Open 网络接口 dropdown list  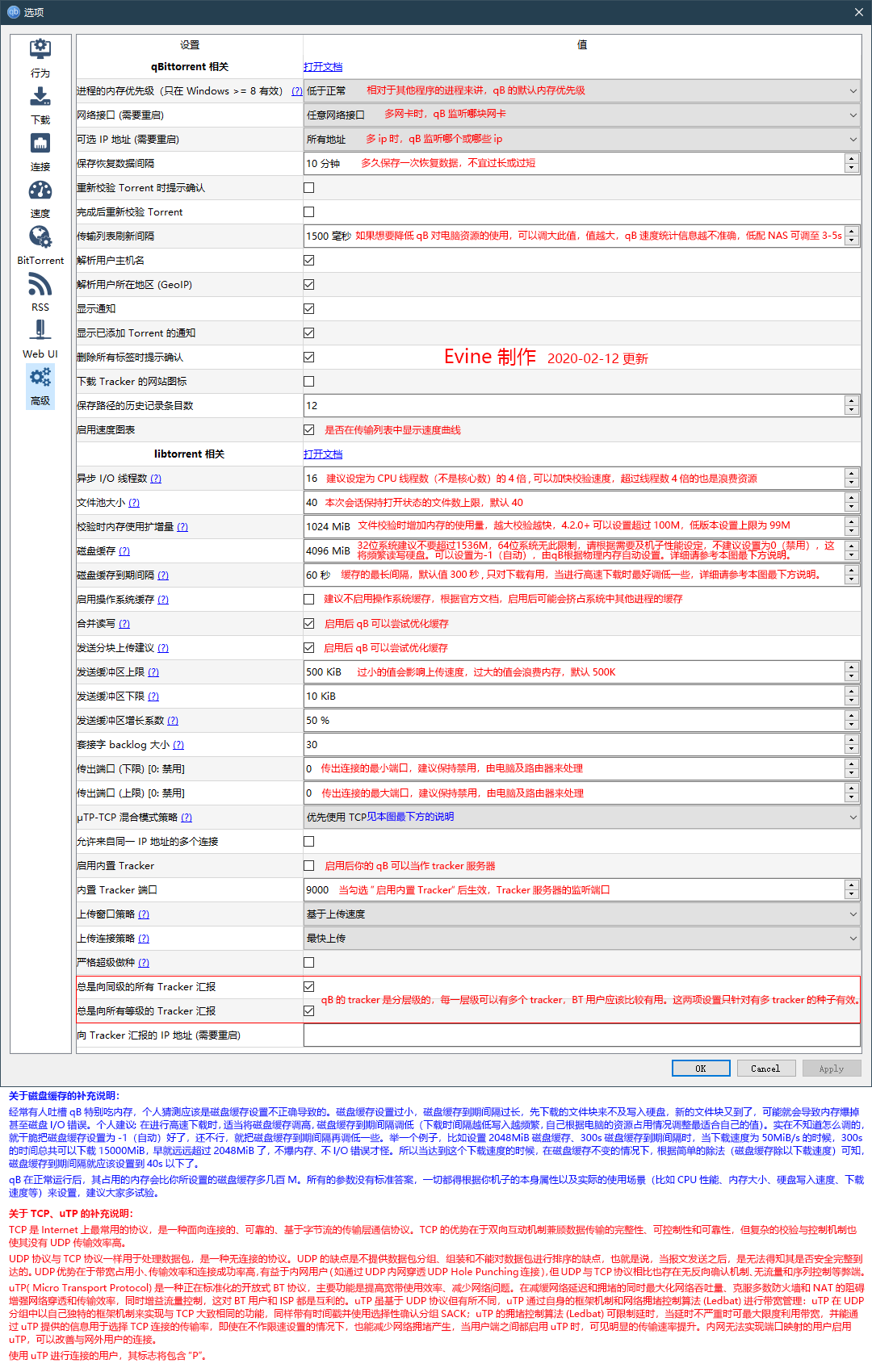tap(581, 115)
